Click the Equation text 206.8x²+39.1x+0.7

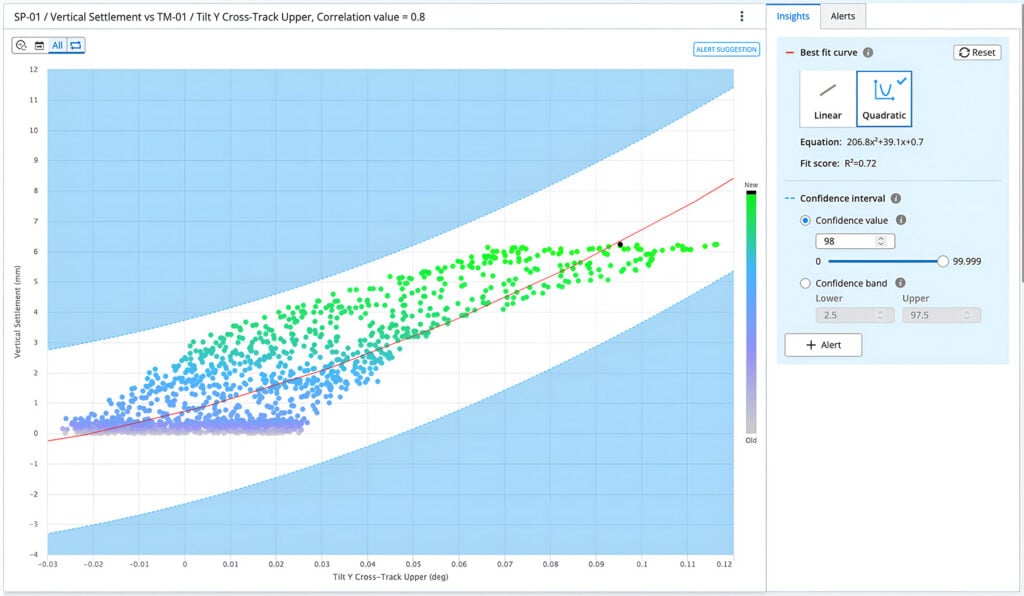tap(885, 142)
